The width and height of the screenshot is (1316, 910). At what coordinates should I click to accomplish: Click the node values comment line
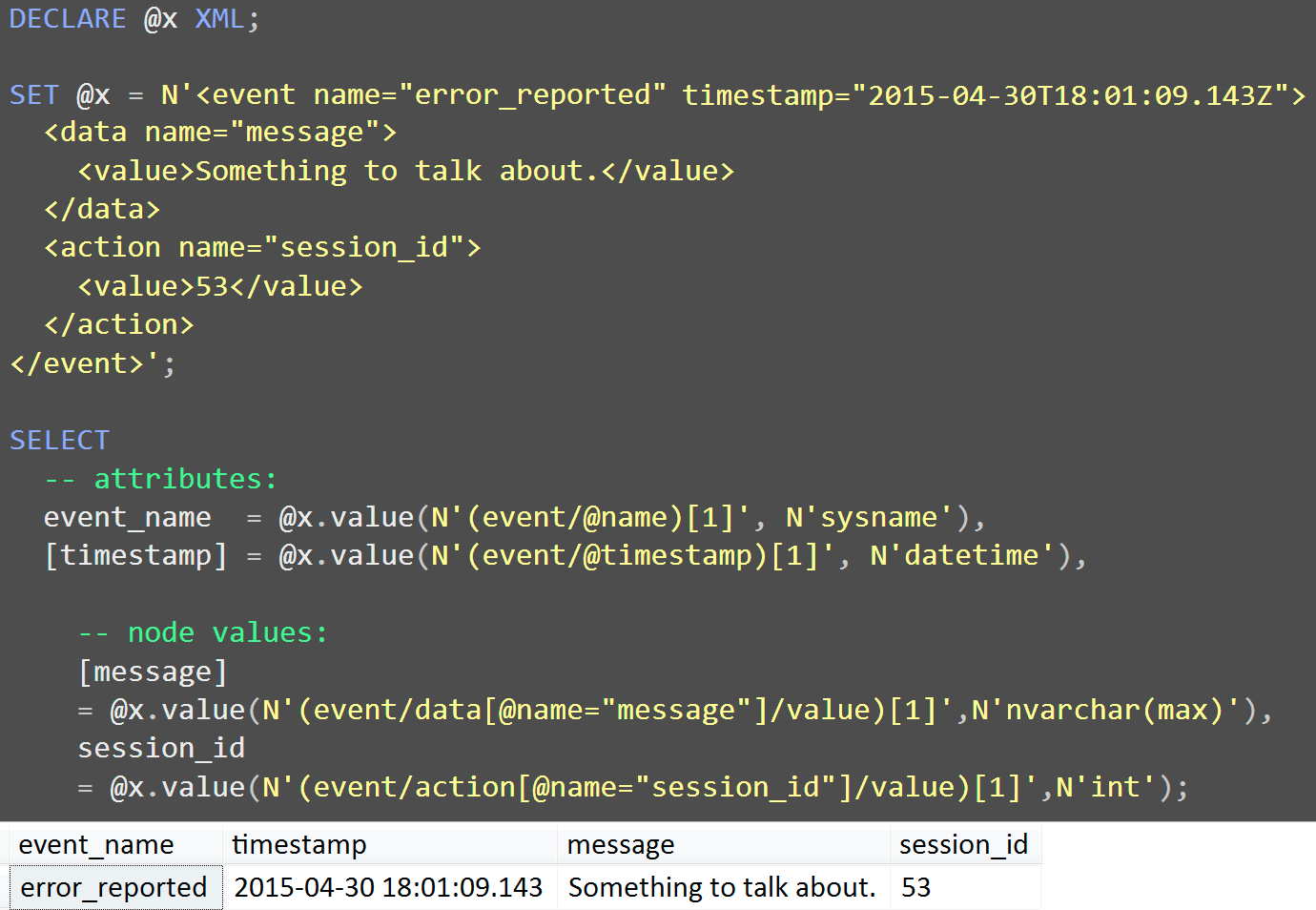pyautogui.click(x=205, y=631)
